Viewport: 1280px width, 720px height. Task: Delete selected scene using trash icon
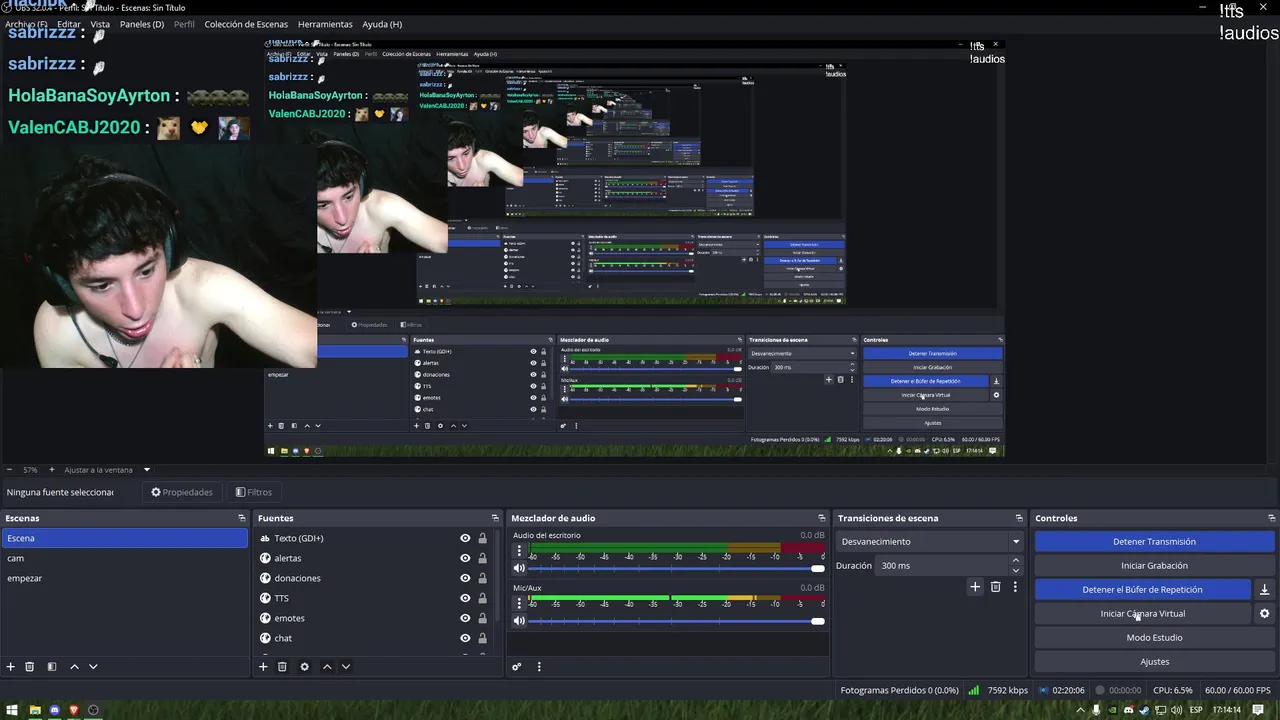point(30,667)
